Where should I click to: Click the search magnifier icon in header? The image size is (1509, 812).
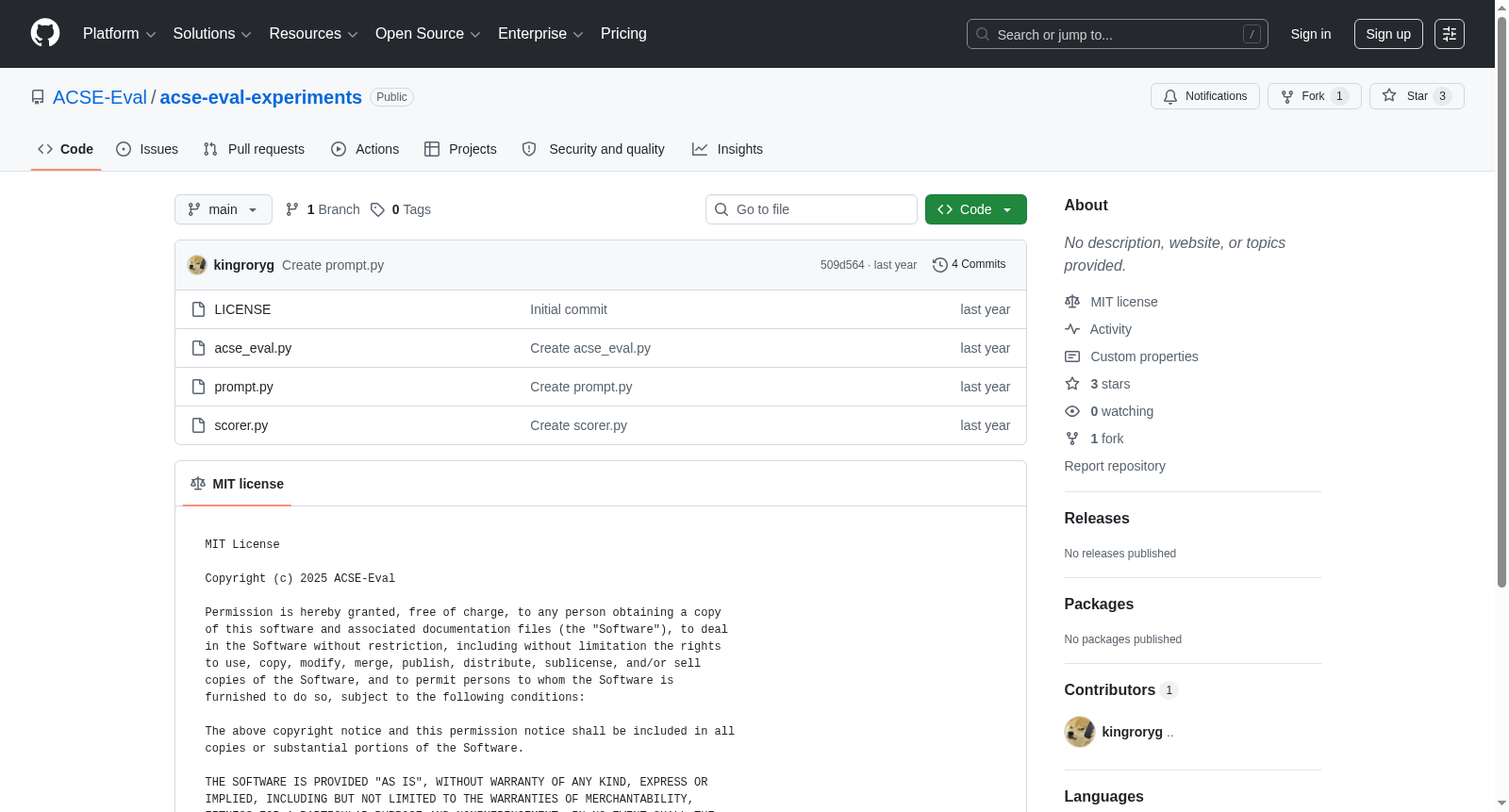point(983,34)
